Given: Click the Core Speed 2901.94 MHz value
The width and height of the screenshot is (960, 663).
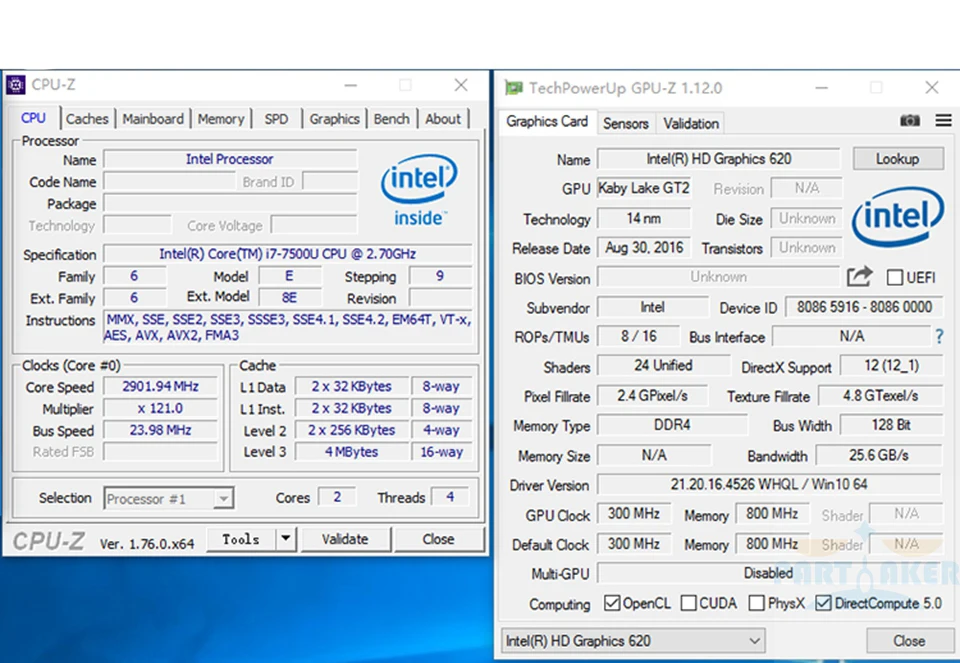Looking at the screenshot, I should pyautogui.click(x=160, y=386).
